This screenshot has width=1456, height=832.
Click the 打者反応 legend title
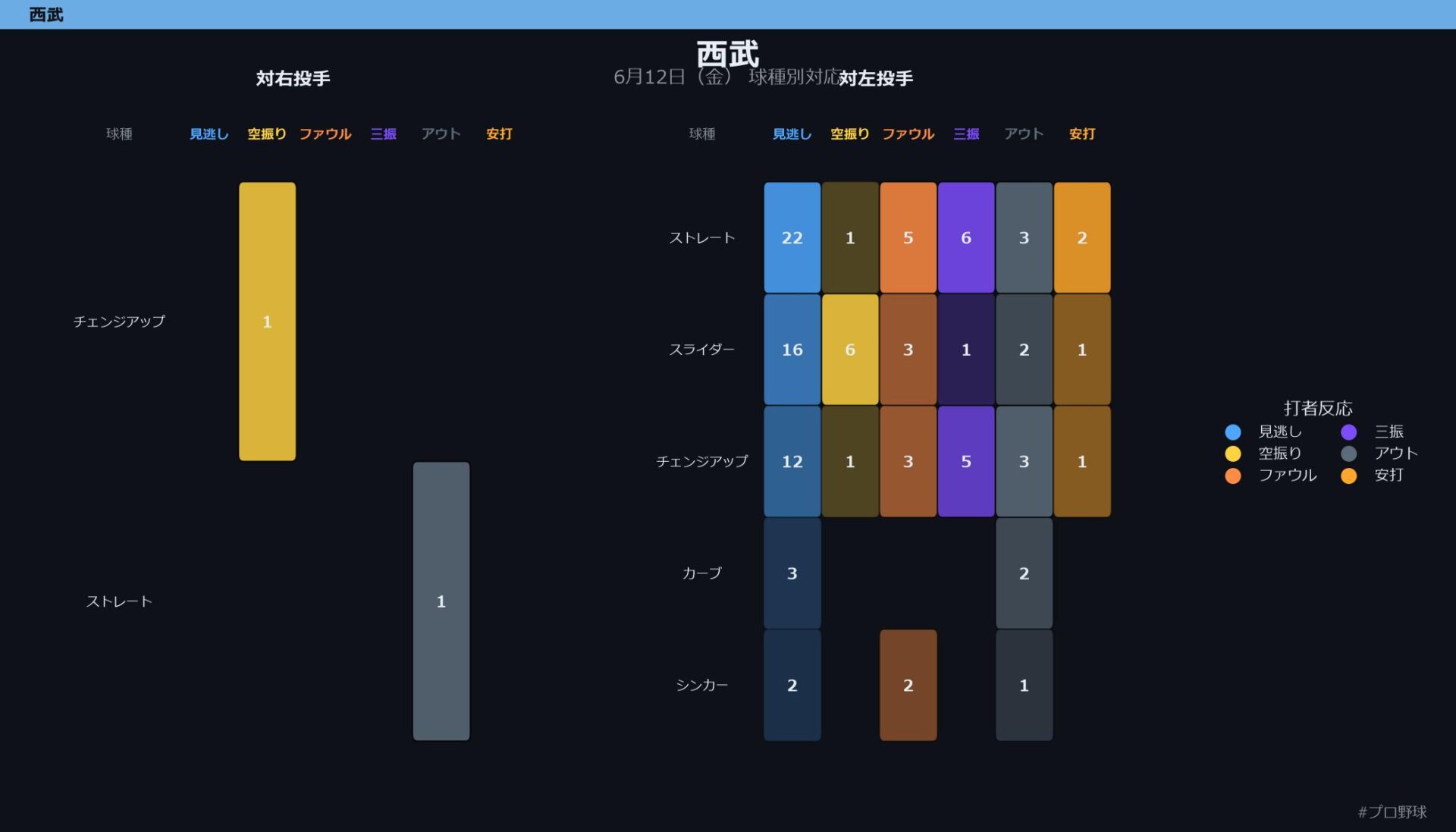(x=1318, y=408)
